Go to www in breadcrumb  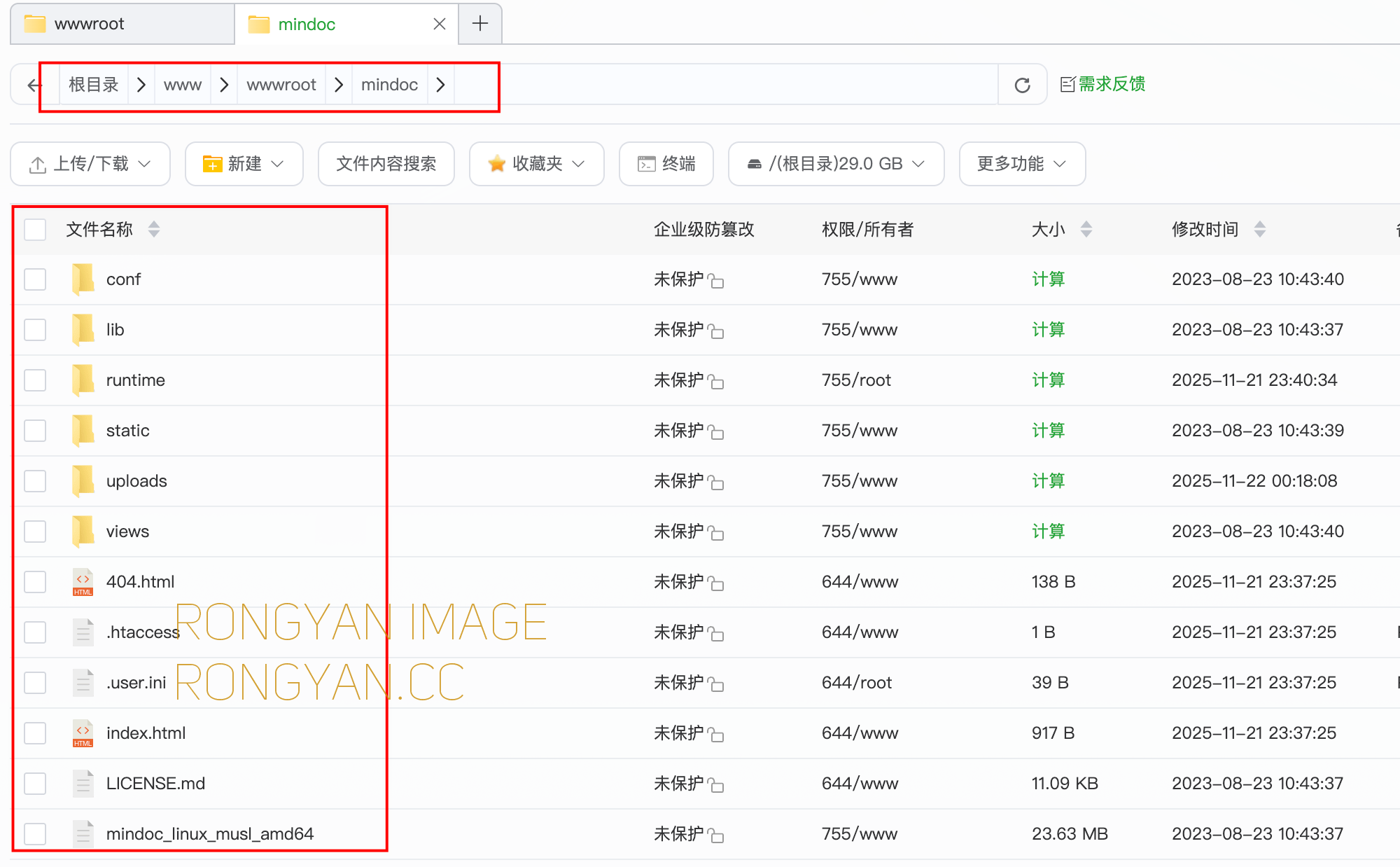pos(183,85)
